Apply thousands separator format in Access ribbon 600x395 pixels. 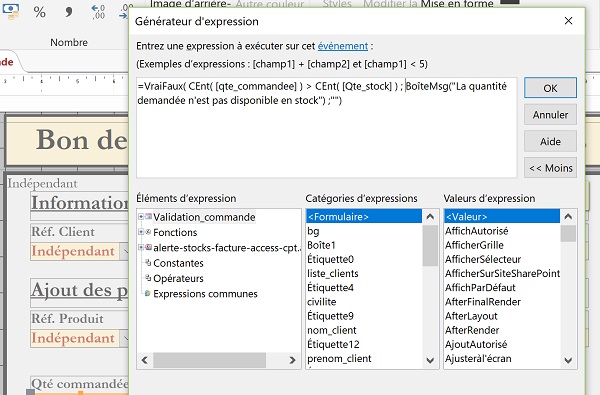pyautogui.click(x=68, y=11)
